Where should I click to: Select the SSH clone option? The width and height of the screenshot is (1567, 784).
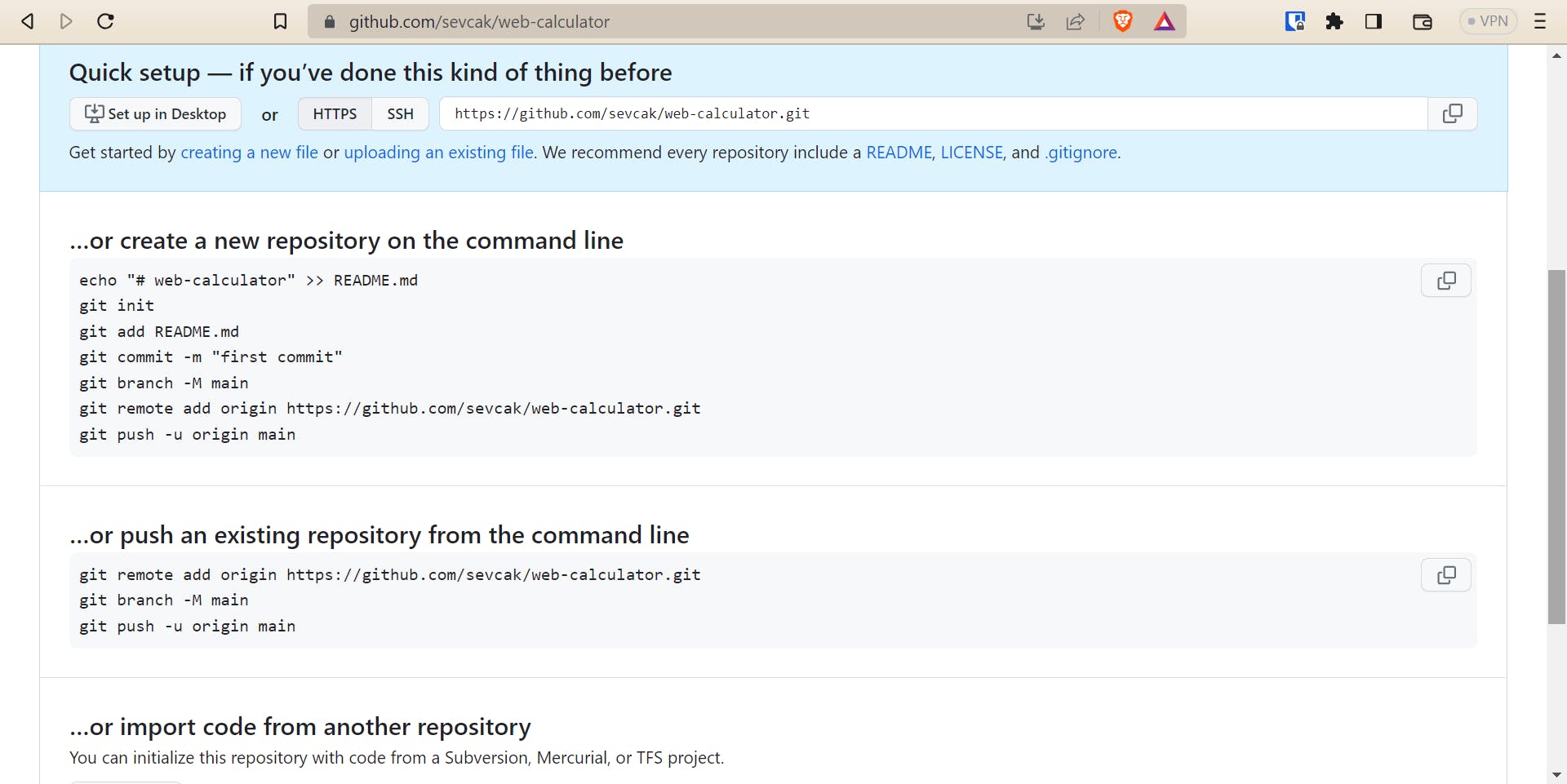click(400, 113)
